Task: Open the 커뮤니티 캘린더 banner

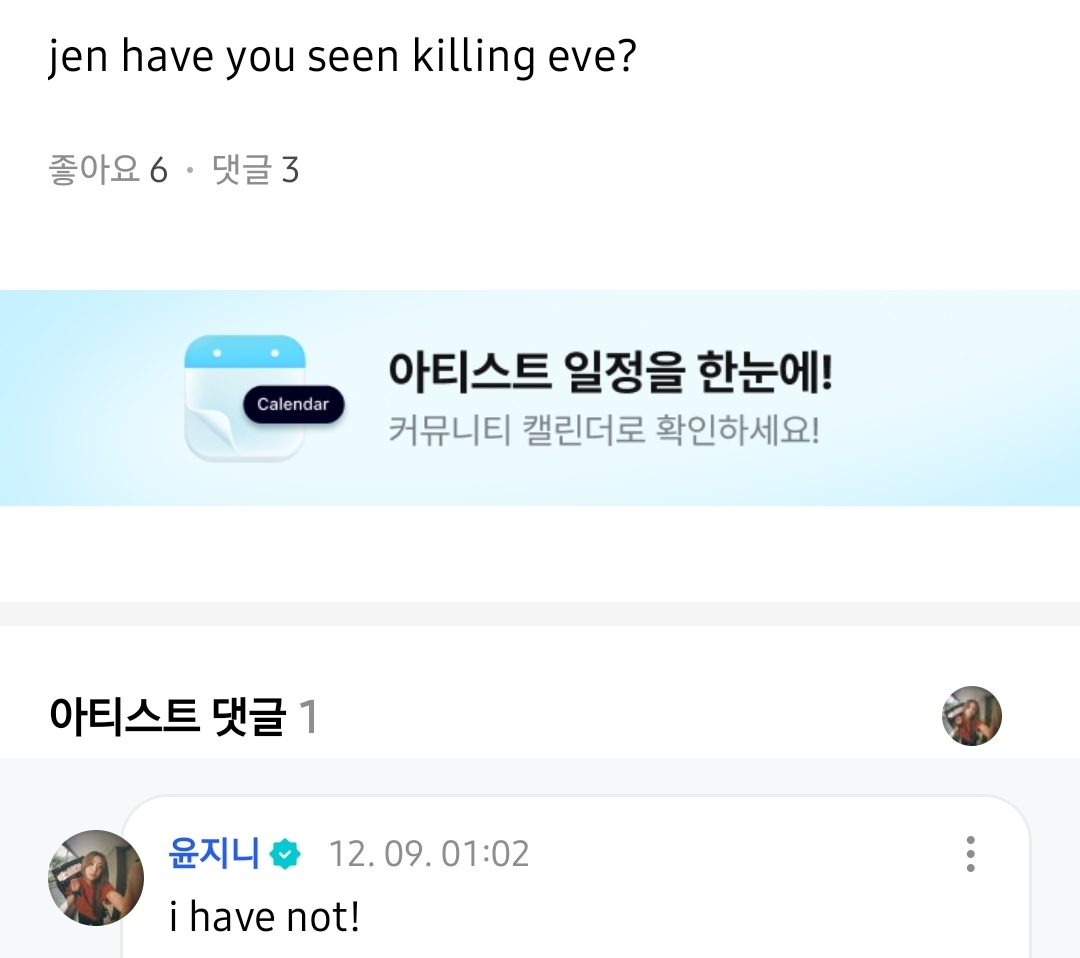Action: click(x=540, y=397)
